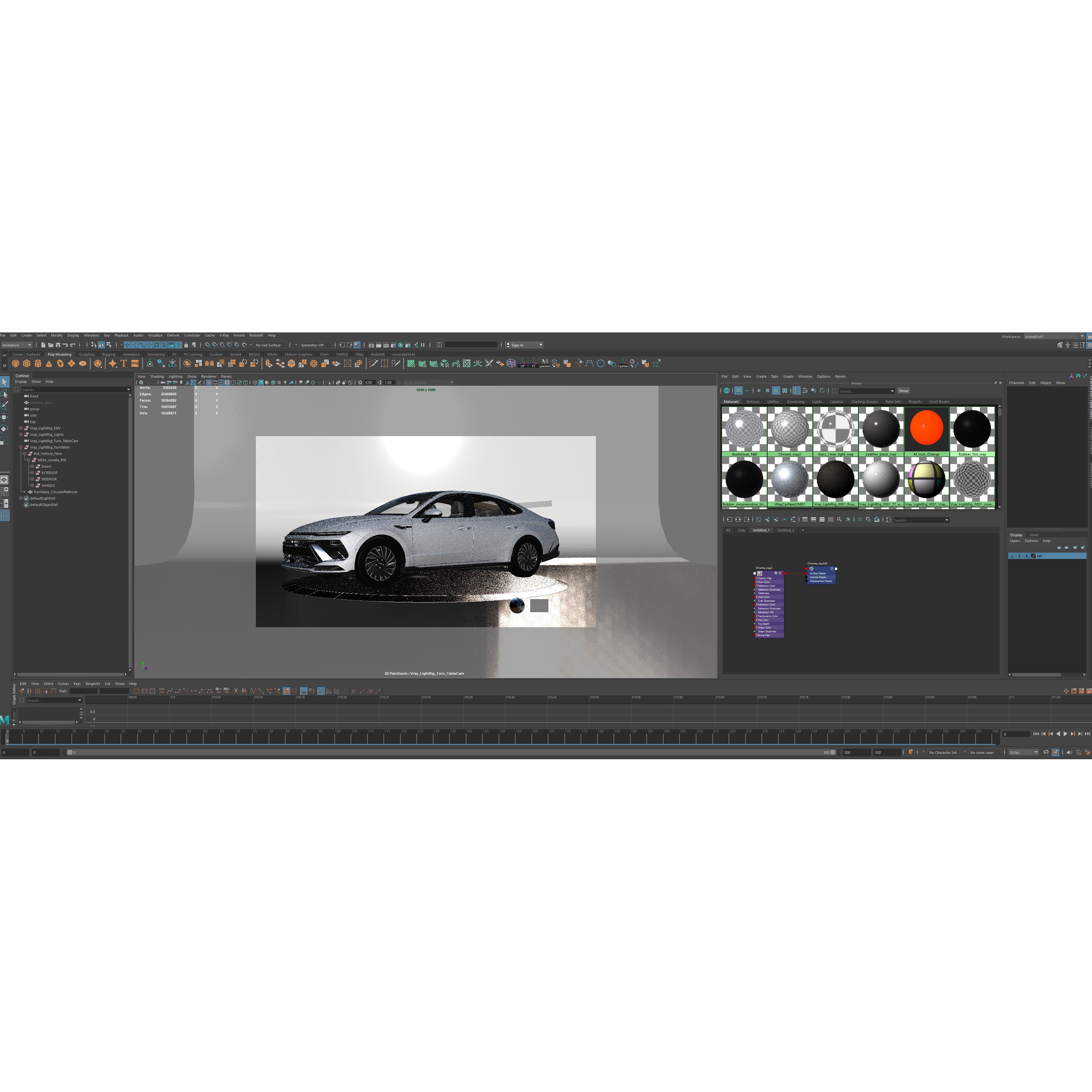Click the Show button next to the Hypershade search

(x=904, y=391)
